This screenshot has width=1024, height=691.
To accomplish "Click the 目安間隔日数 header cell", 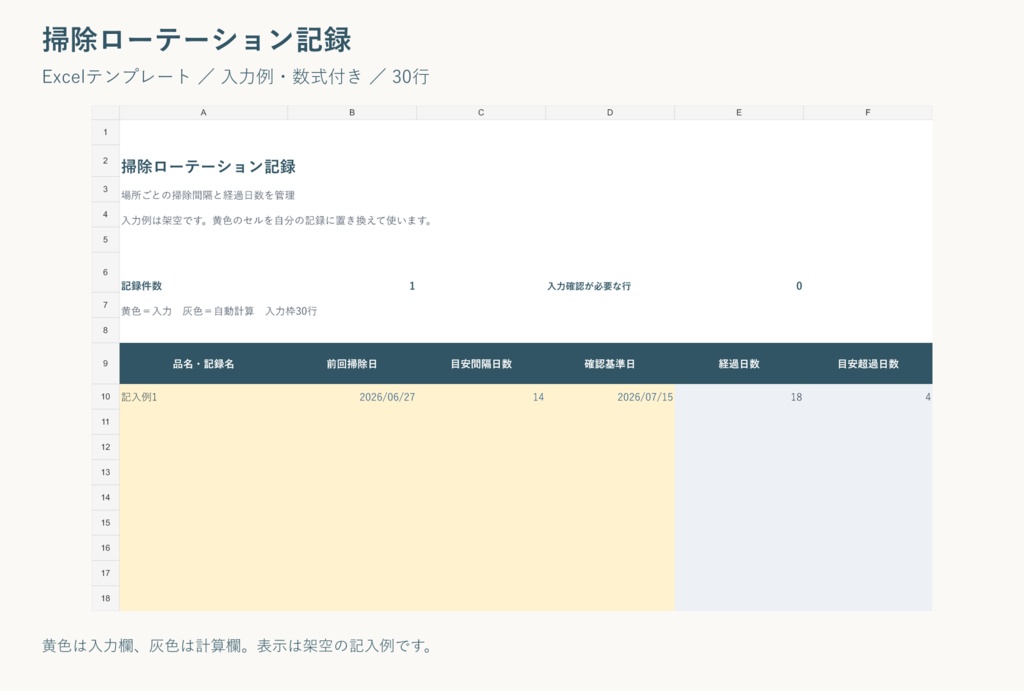I will (x=481, y=364).
